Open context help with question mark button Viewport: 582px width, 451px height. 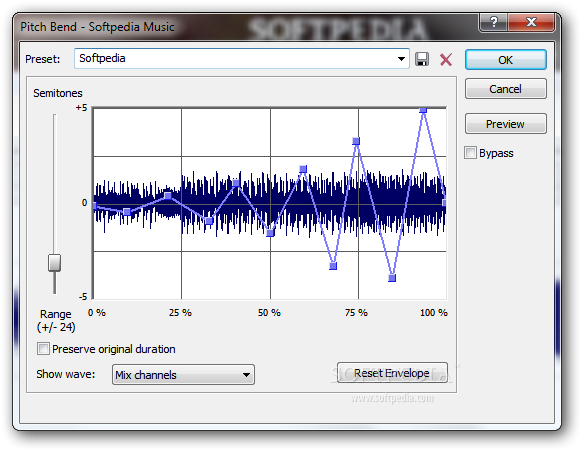point(493,22)
